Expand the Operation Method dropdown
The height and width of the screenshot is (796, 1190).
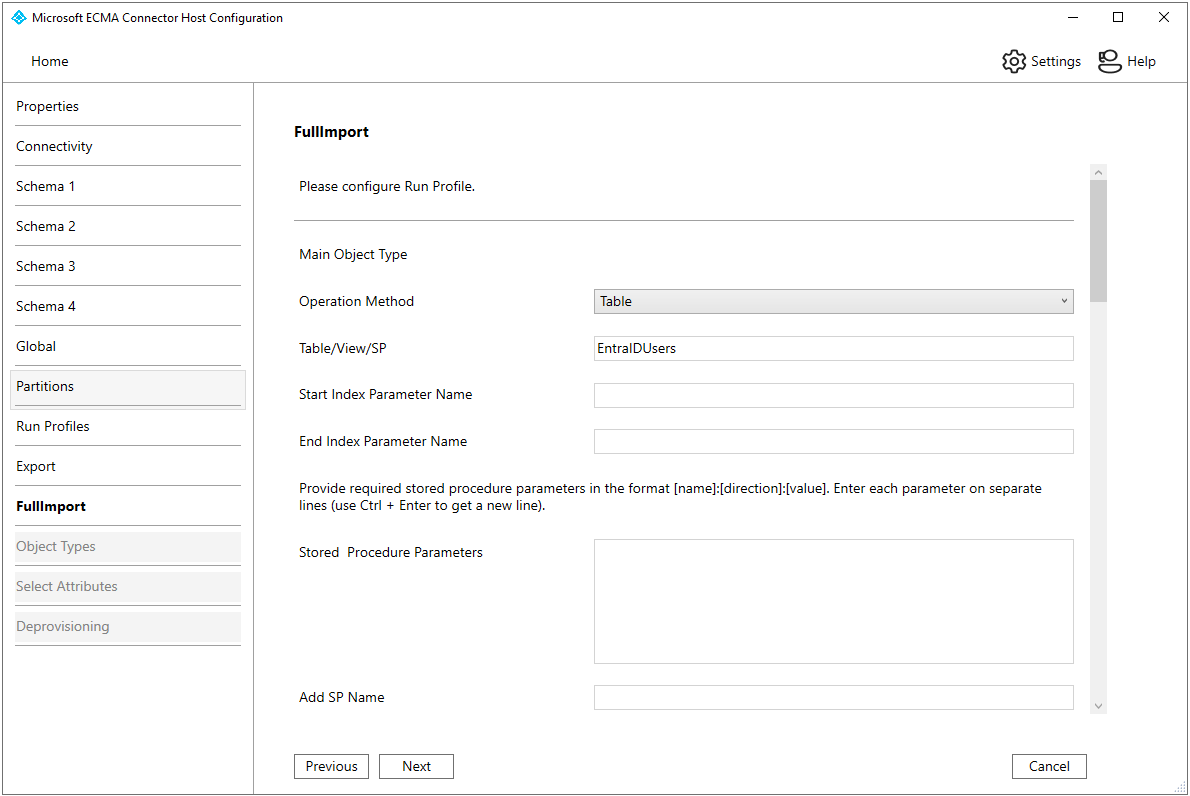833,301
